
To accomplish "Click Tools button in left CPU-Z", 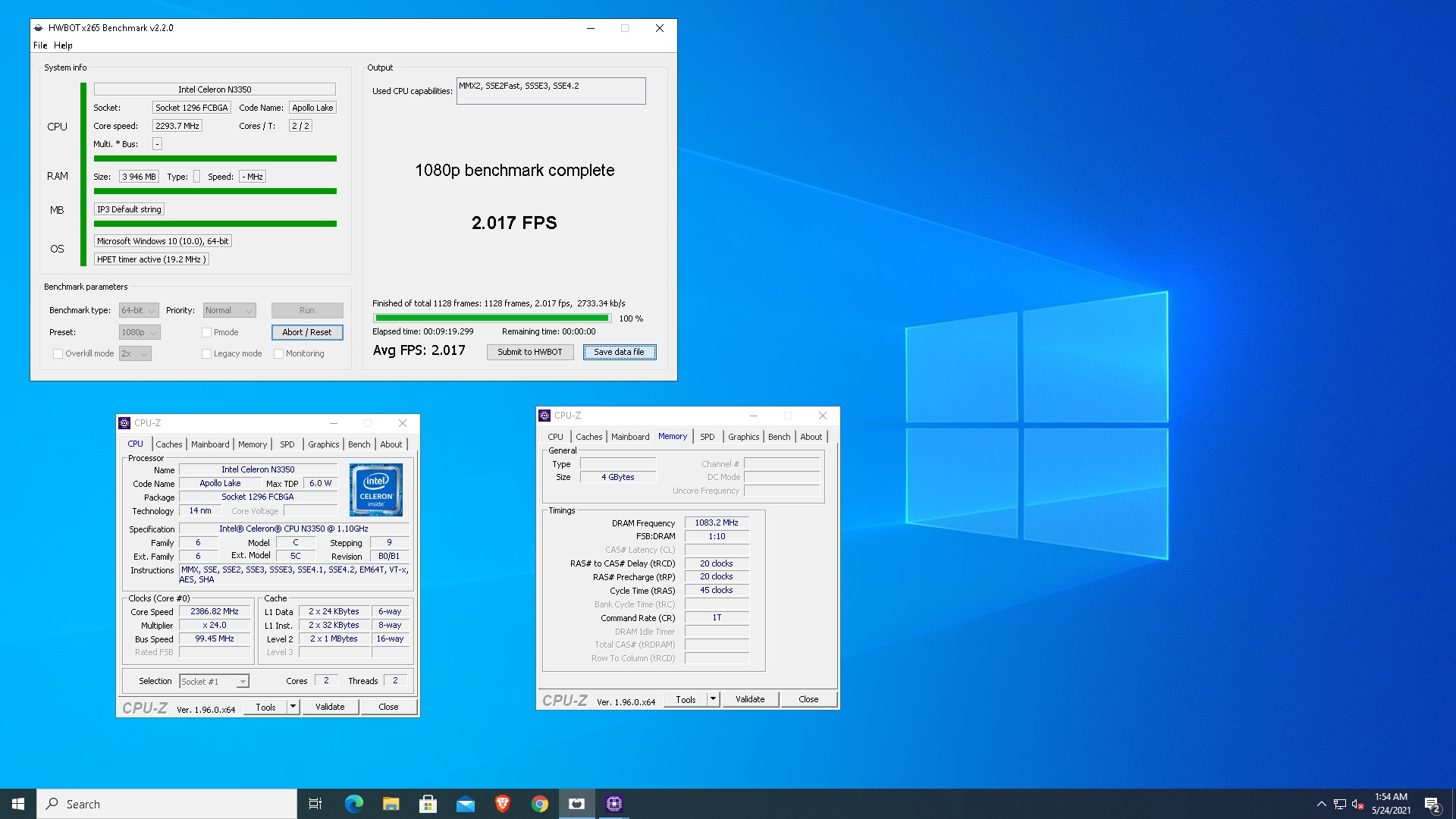I will [x=265, y=707].
